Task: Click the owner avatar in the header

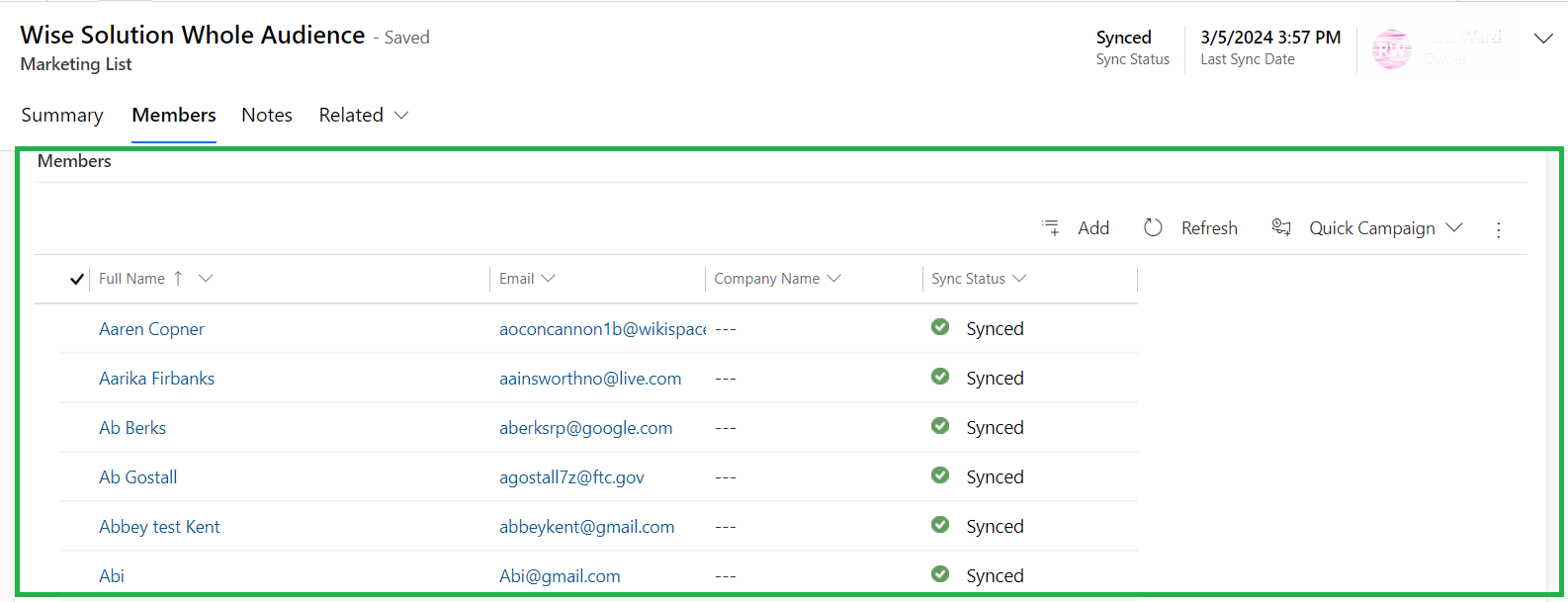Action: pos(1392,48)
